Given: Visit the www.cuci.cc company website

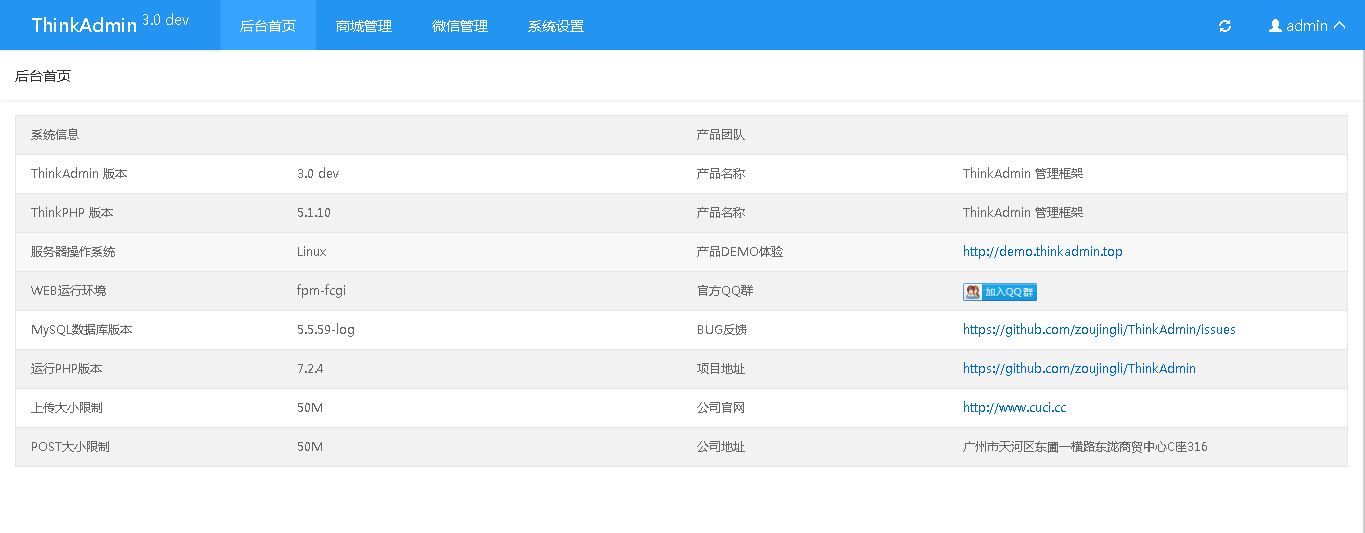Looking at the screenshot, I should click(x=1014, y=408).
